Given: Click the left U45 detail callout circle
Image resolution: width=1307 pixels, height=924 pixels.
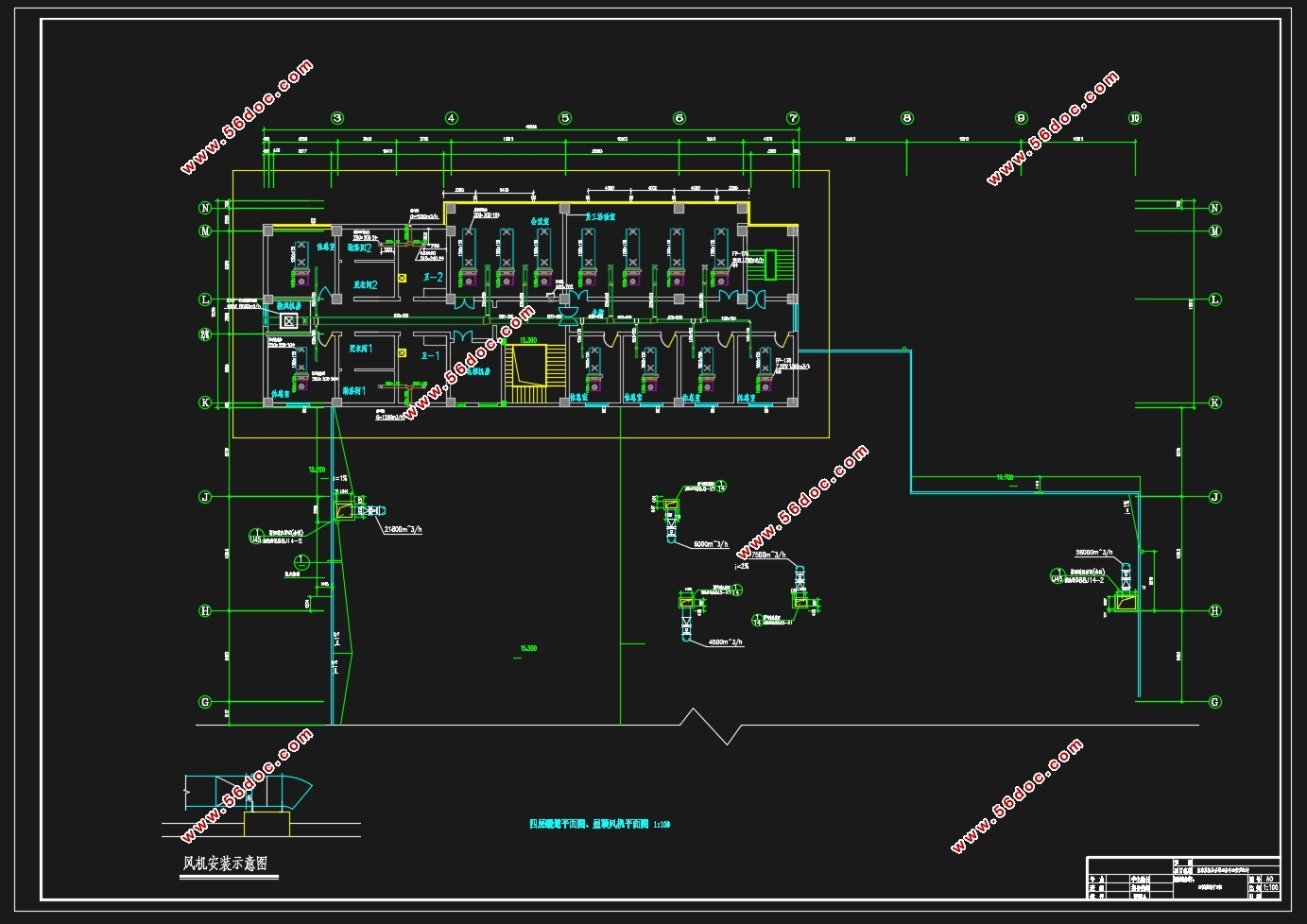Looking at the screenshot, I should point(255,537).
